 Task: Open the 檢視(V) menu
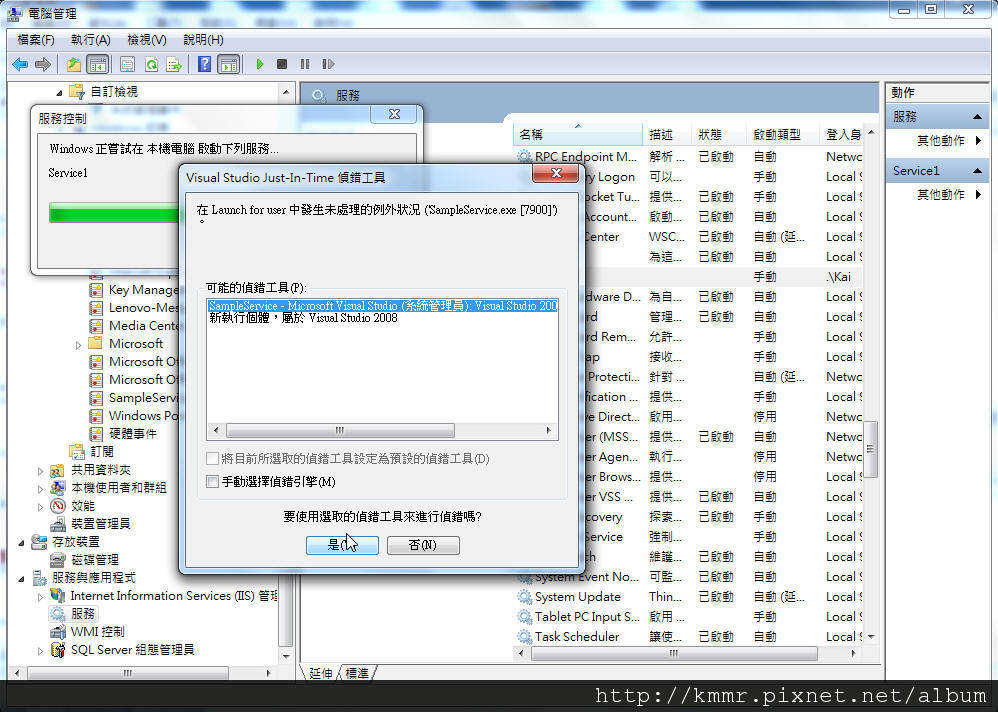coord(147,40)
